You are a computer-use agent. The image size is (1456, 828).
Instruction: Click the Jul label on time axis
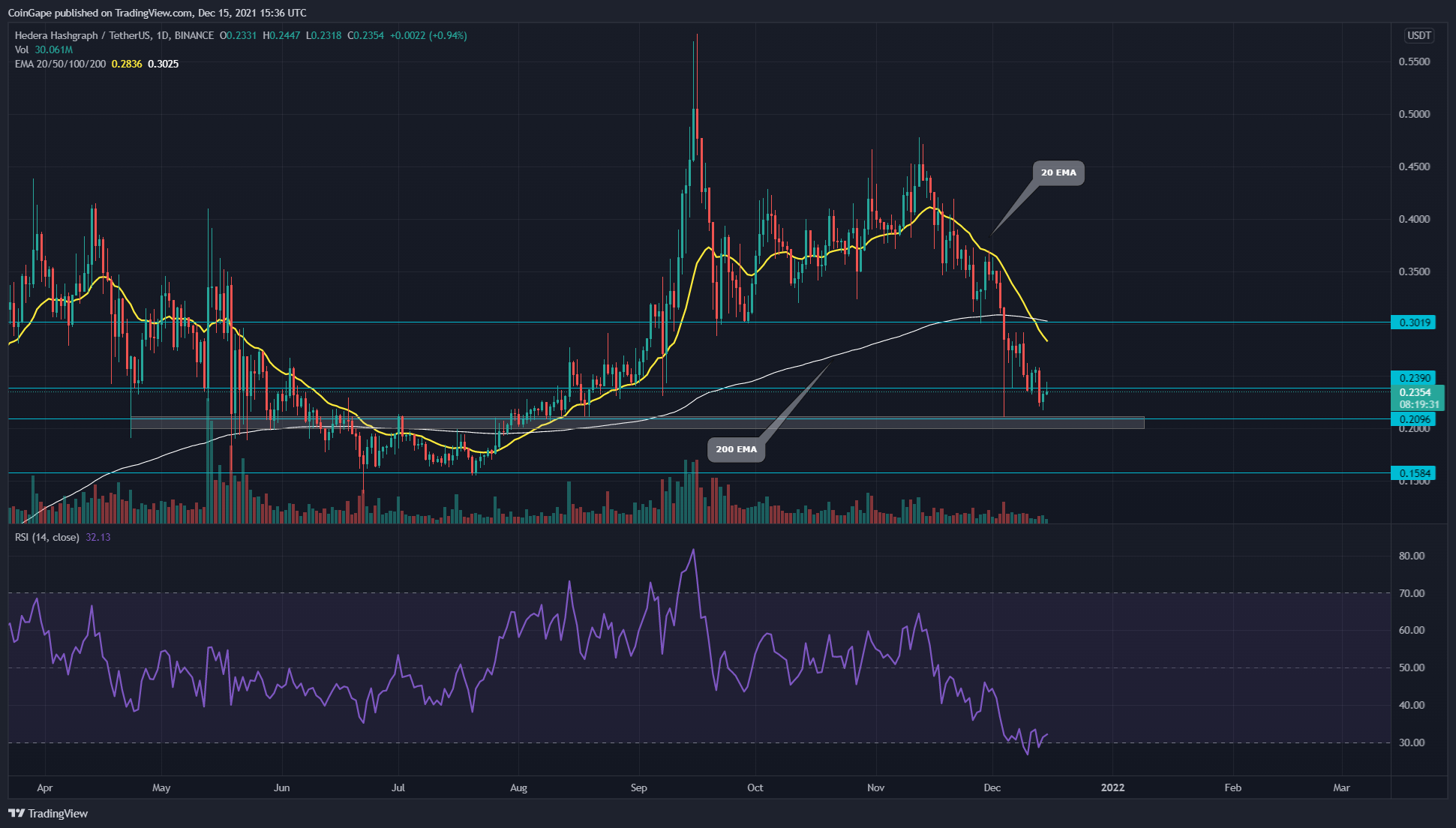[398, 788]
